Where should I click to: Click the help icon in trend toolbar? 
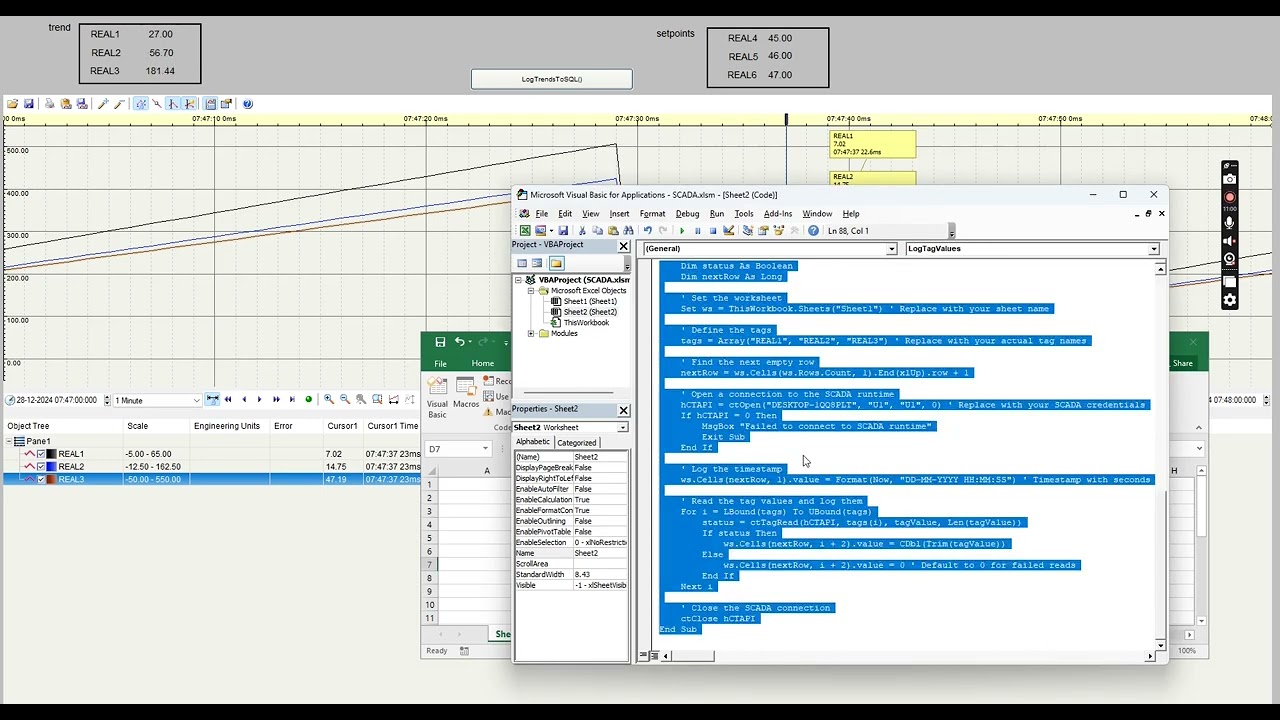click(247, 104)
